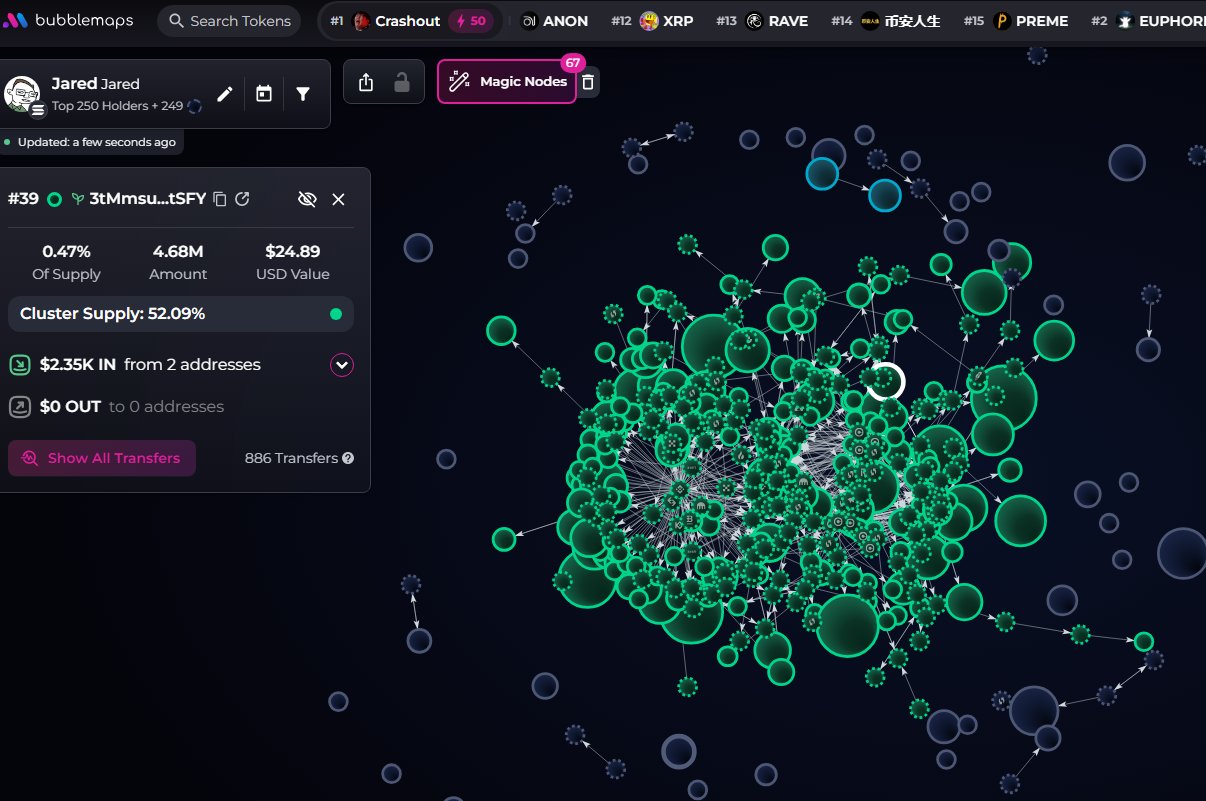The height and width of the screenshot is (801, 1206).
Task: Click the share/export map icon
Action: [x=366, y=83]
